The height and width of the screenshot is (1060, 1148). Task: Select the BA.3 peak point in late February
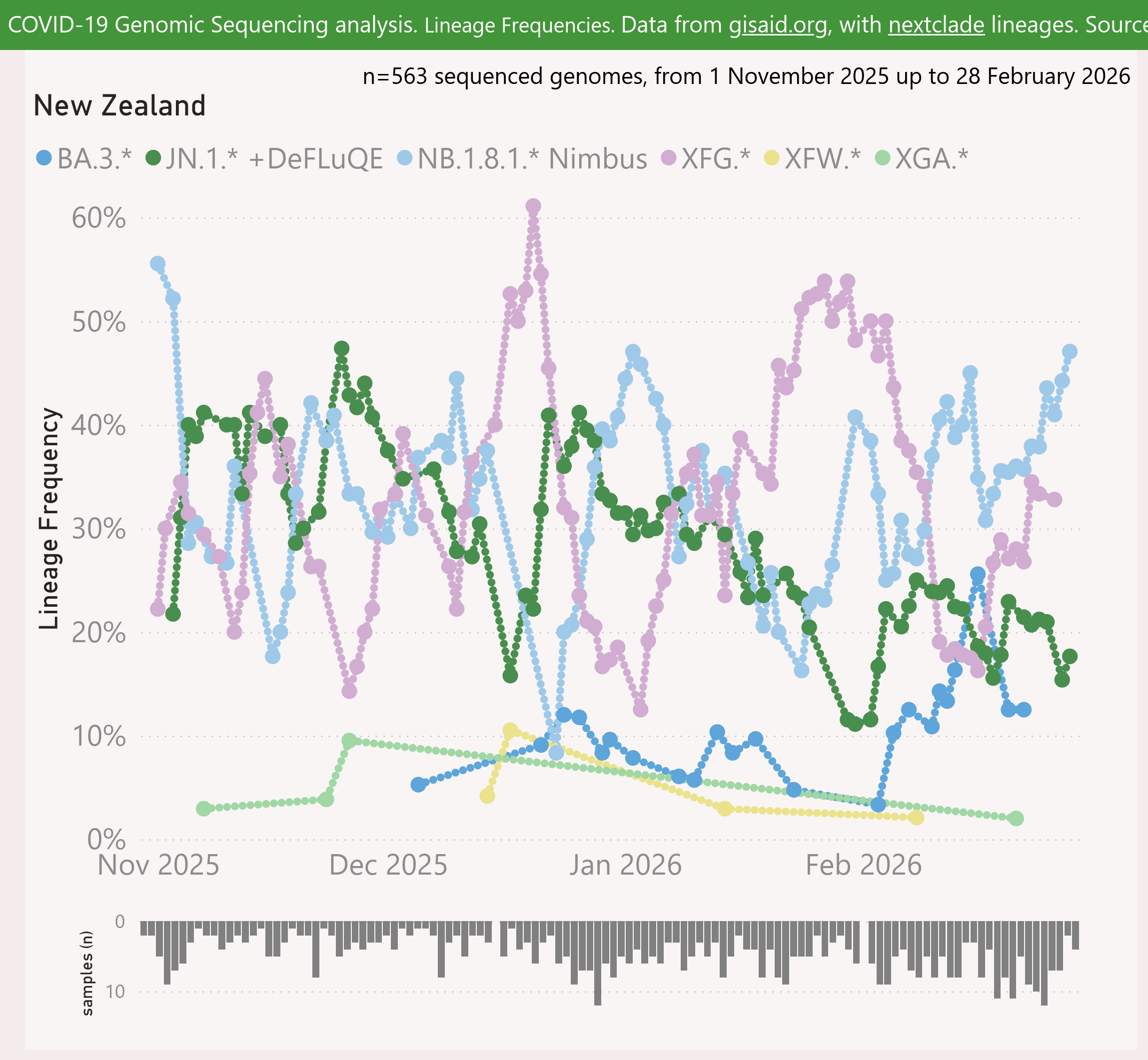(978, 575)
